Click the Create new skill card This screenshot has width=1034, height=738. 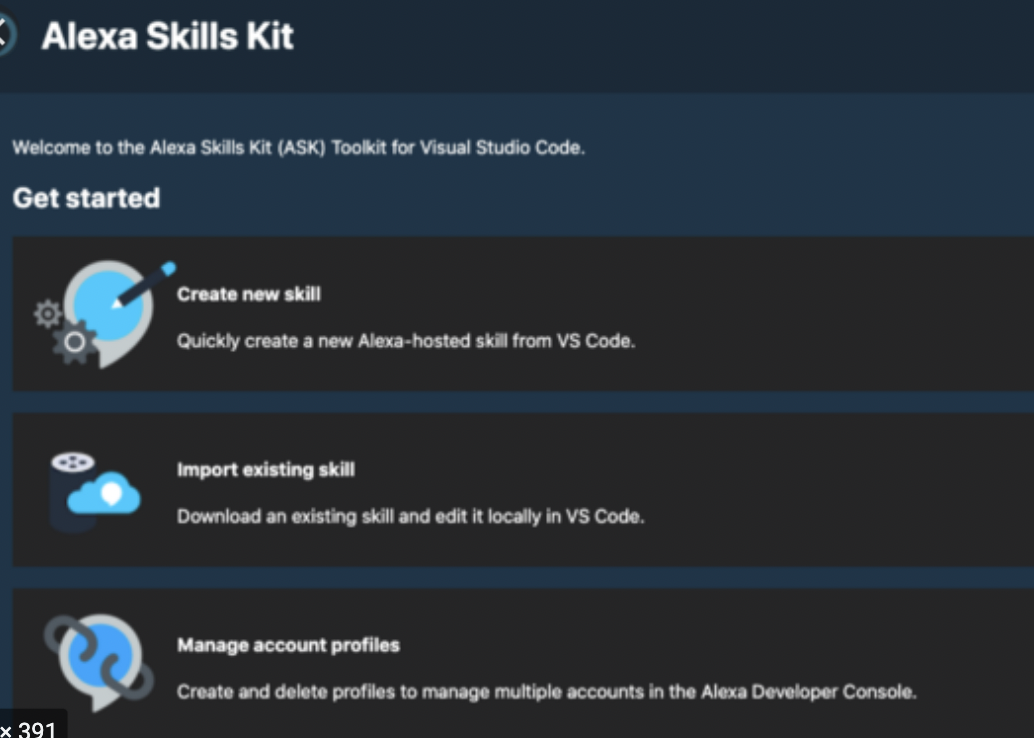coord(517,313)
